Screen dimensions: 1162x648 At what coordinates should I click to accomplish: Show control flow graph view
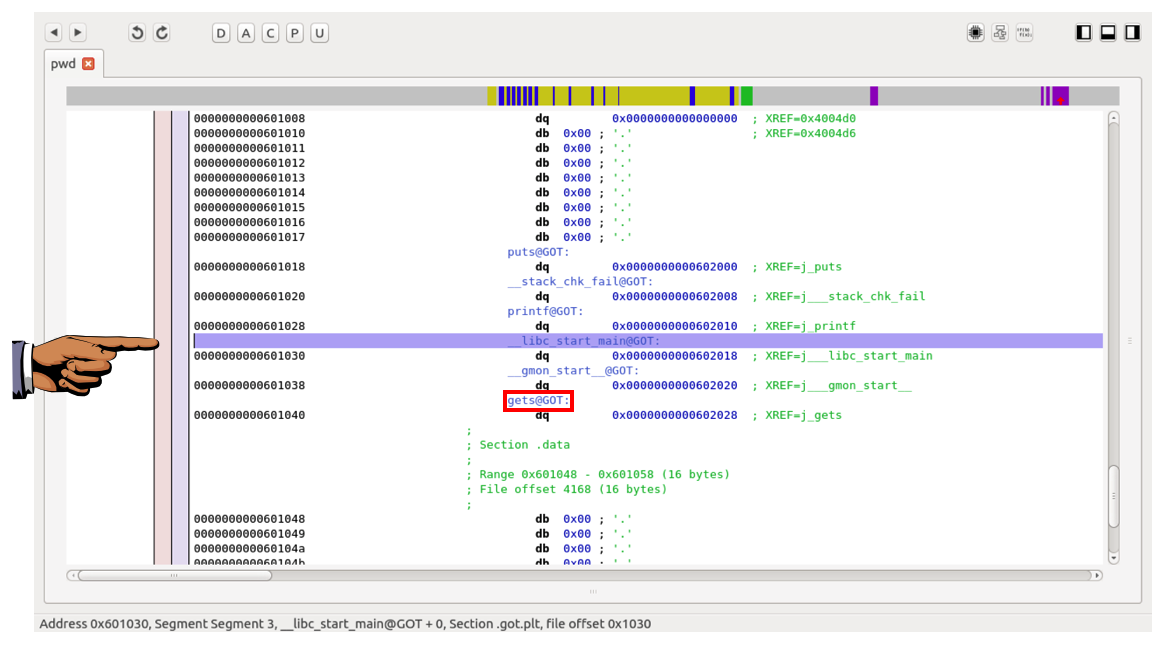[1000, 33]
